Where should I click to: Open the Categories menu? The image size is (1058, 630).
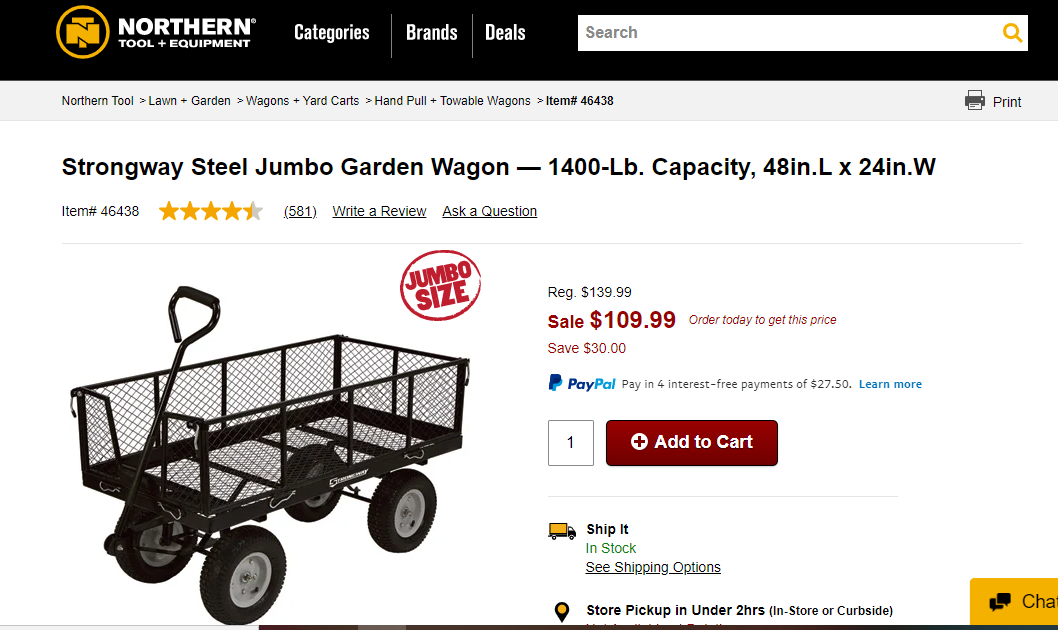pos(331,32)
